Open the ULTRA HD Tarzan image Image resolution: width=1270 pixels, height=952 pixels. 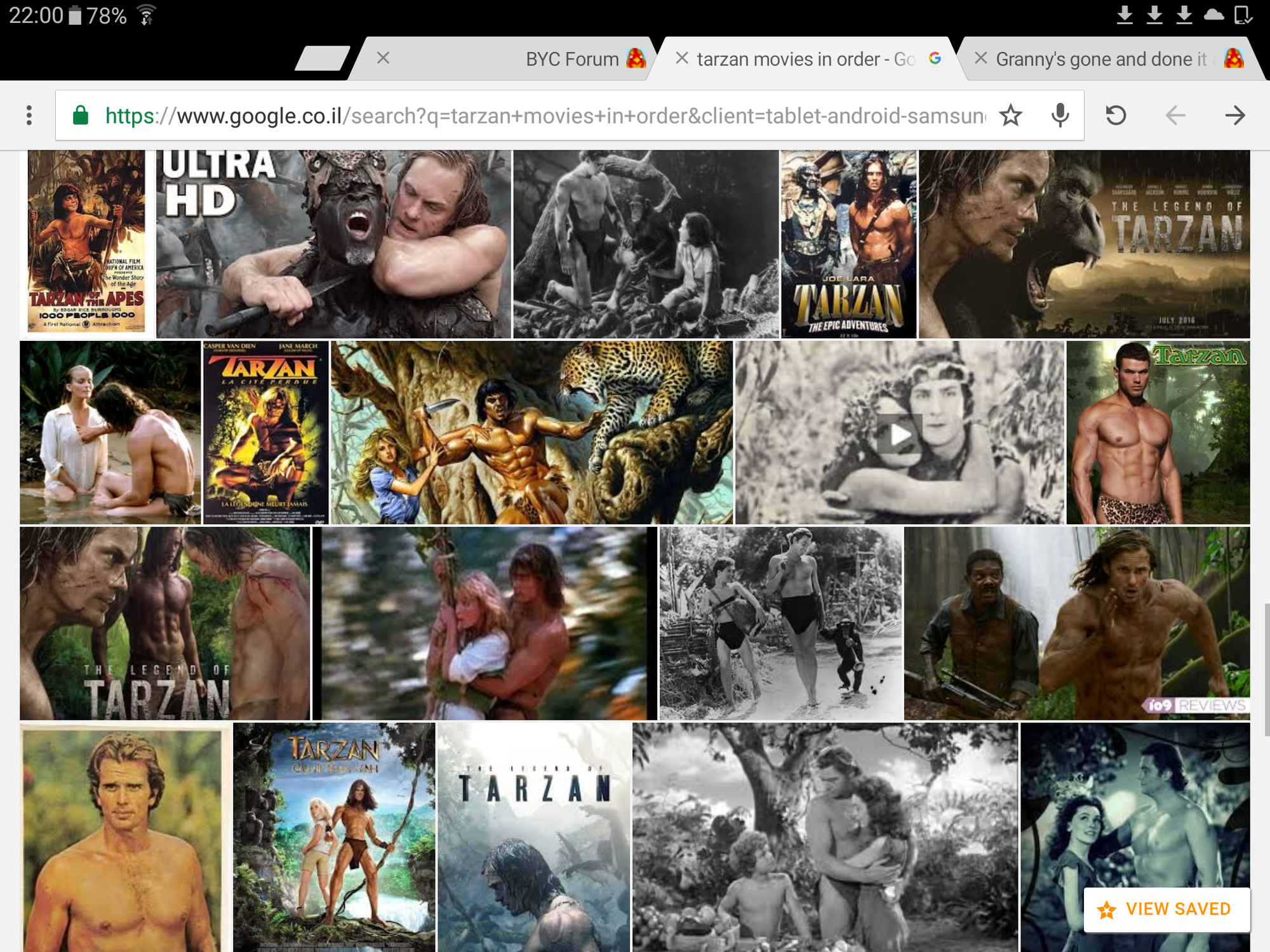pos(333,244)
